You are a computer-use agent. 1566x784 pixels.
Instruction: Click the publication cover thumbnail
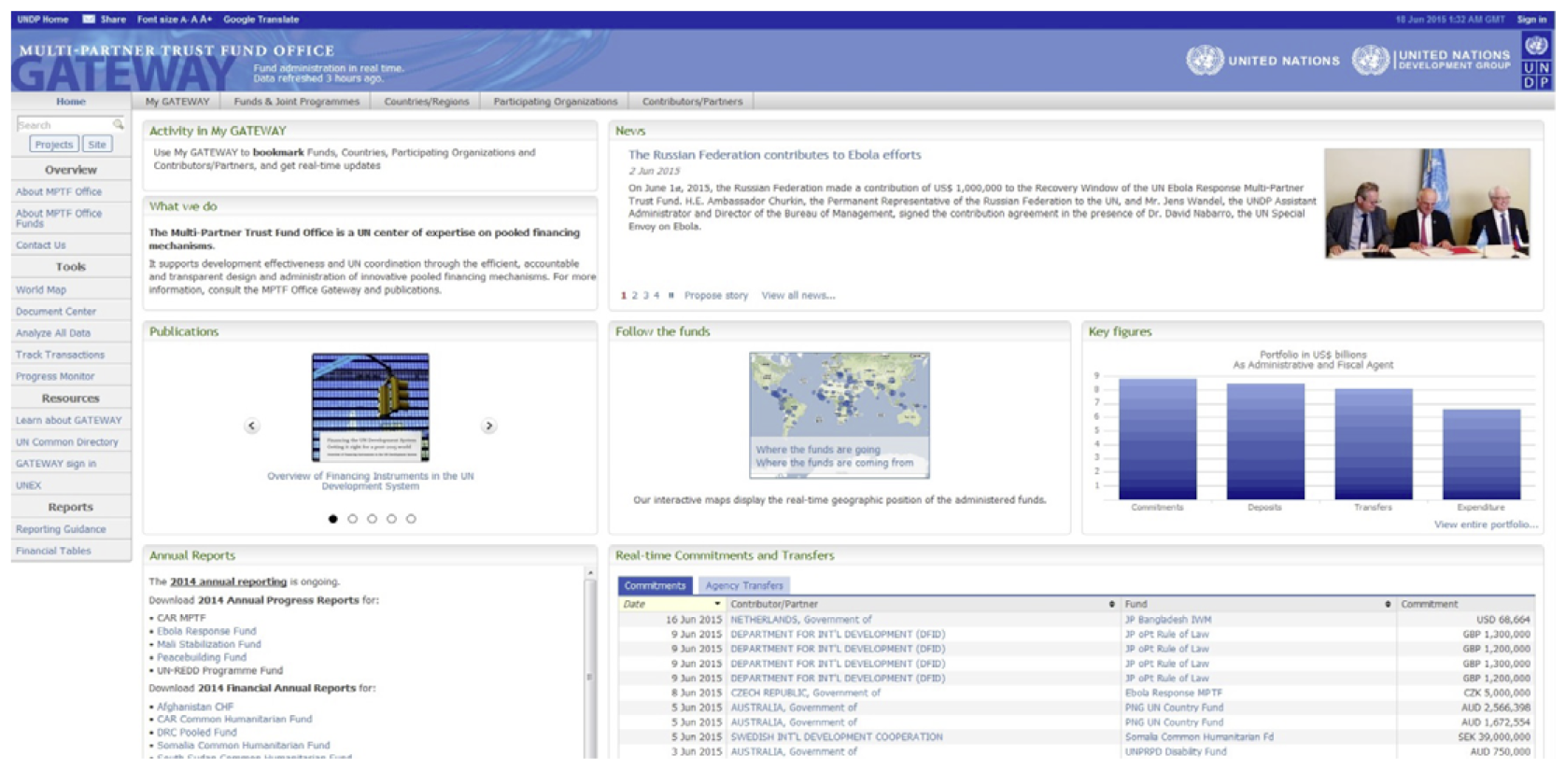click(371, 407)
